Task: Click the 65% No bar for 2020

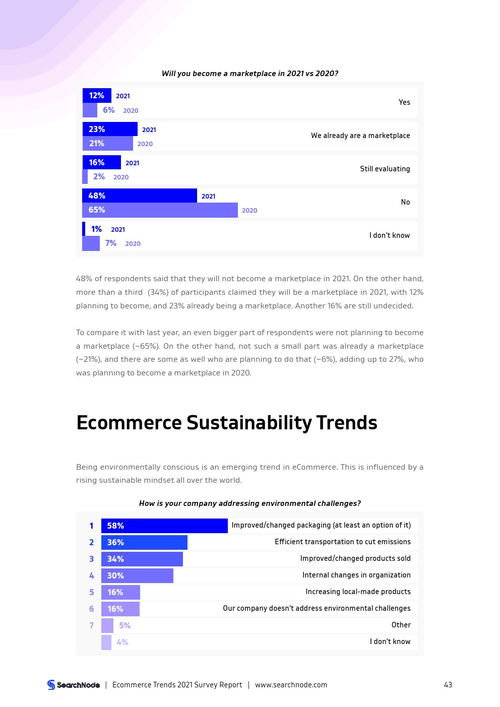Action: click(160, 210)
